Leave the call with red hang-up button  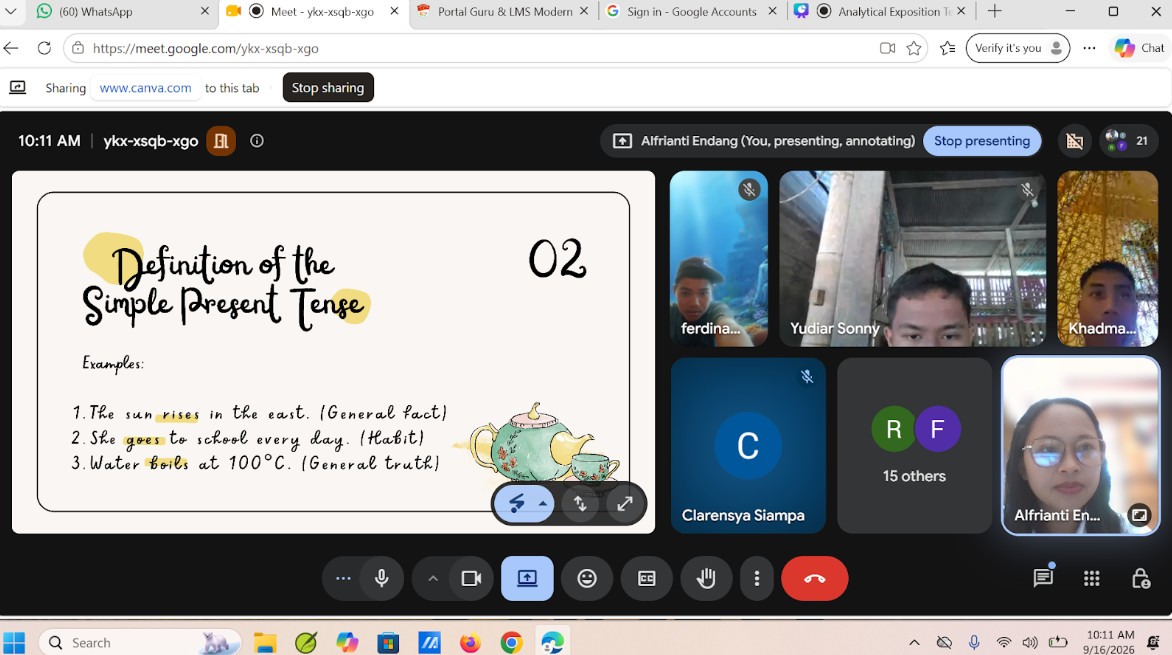tap(815, 578)
